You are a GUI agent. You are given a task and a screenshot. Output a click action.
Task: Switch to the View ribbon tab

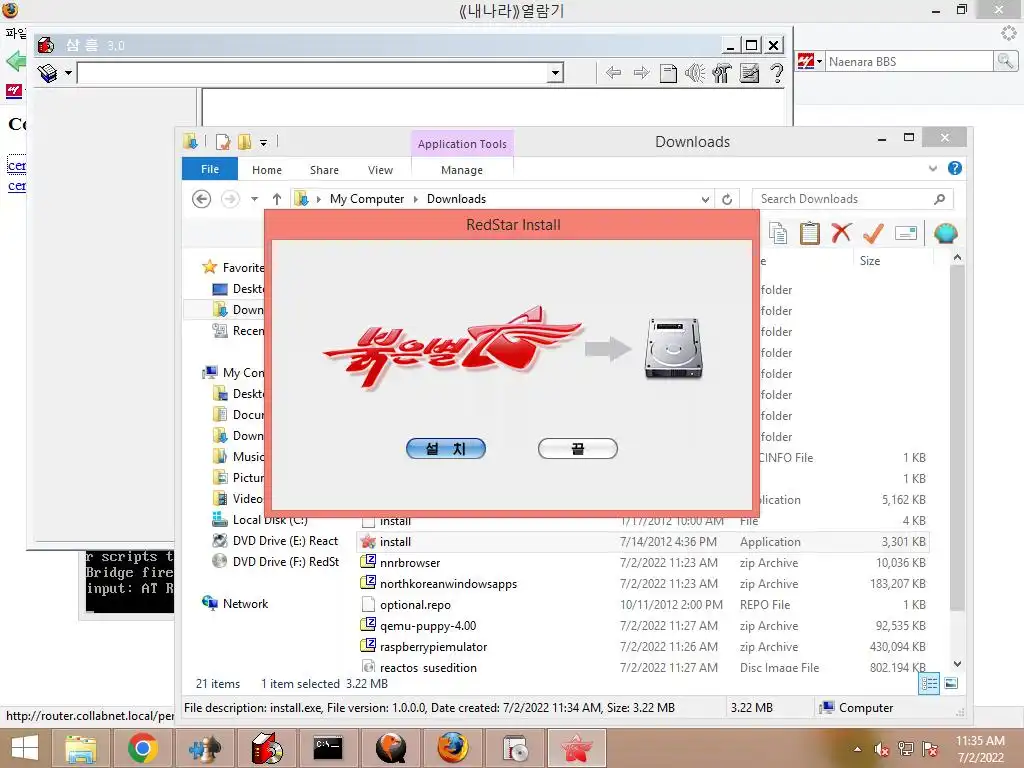click(x=380, y=170)
